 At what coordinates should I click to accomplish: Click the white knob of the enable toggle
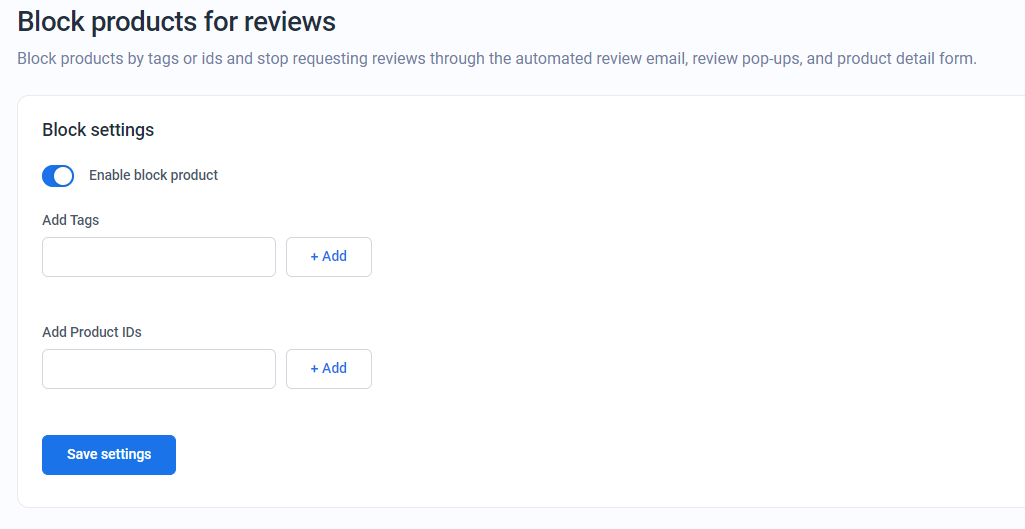click(63, 176)
